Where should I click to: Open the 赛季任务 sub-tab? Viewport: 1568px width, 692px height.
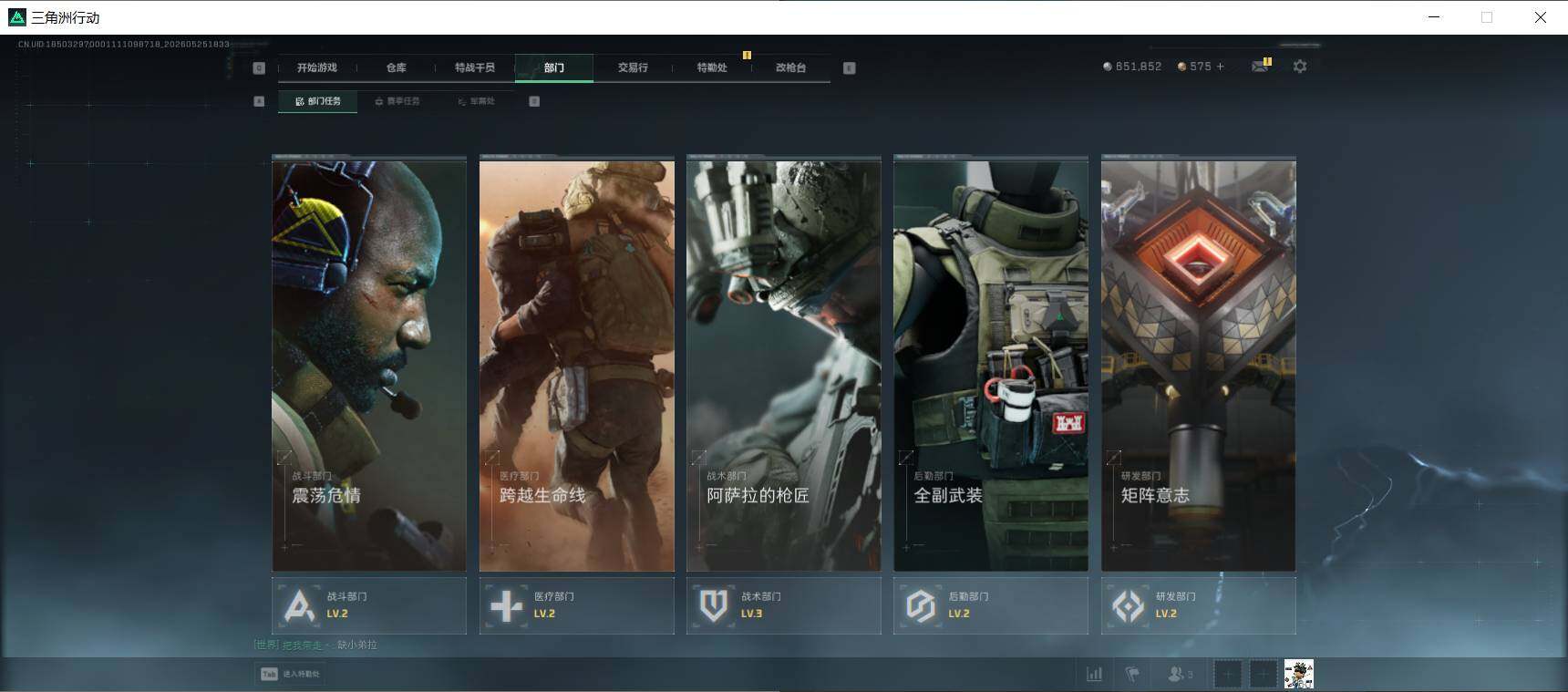pos(397,101)
